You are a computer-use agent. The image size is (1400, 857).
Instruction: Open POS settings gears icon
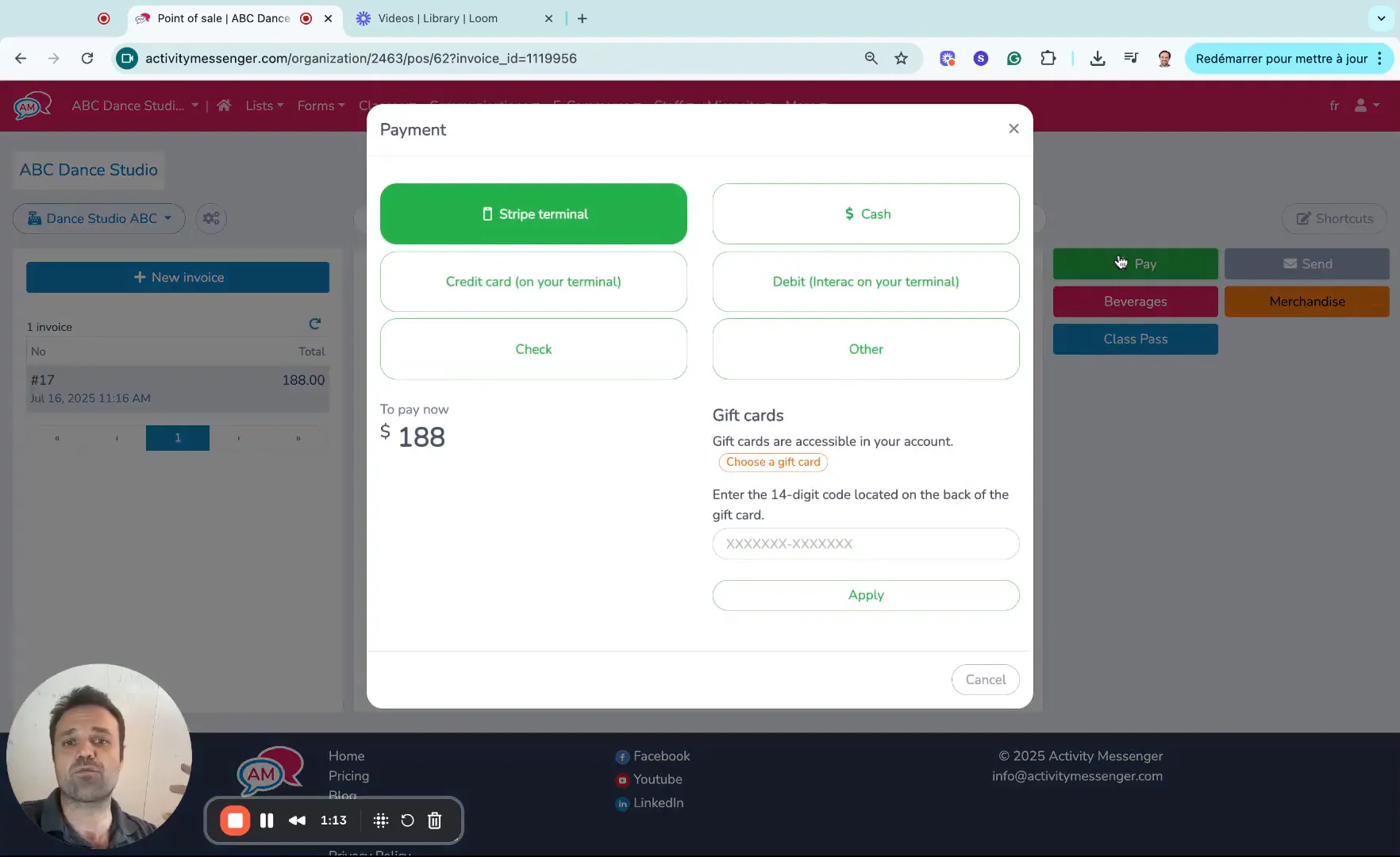click(x=210, y=218)
